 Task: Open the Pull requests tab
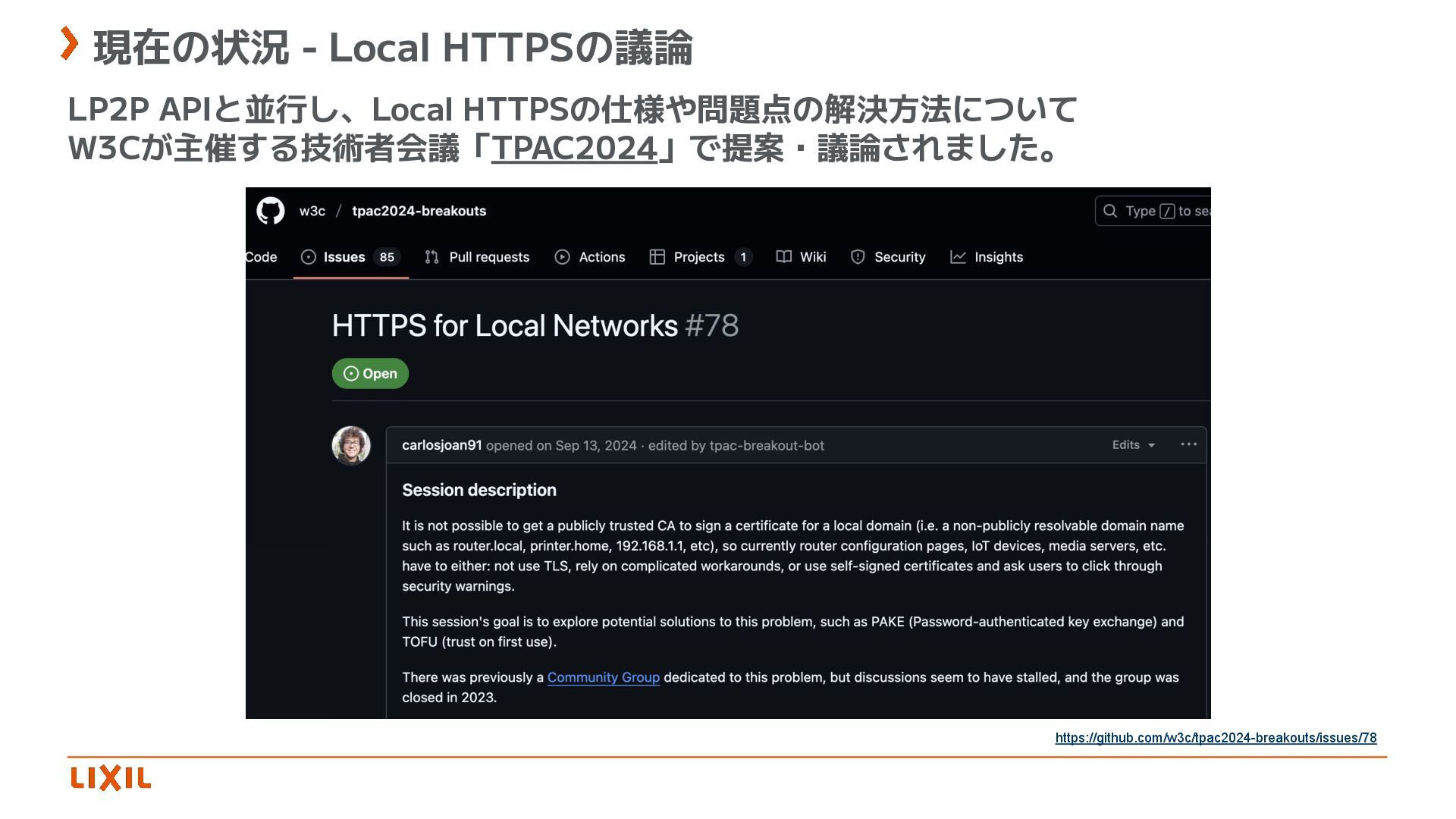[x=477, y=257]
